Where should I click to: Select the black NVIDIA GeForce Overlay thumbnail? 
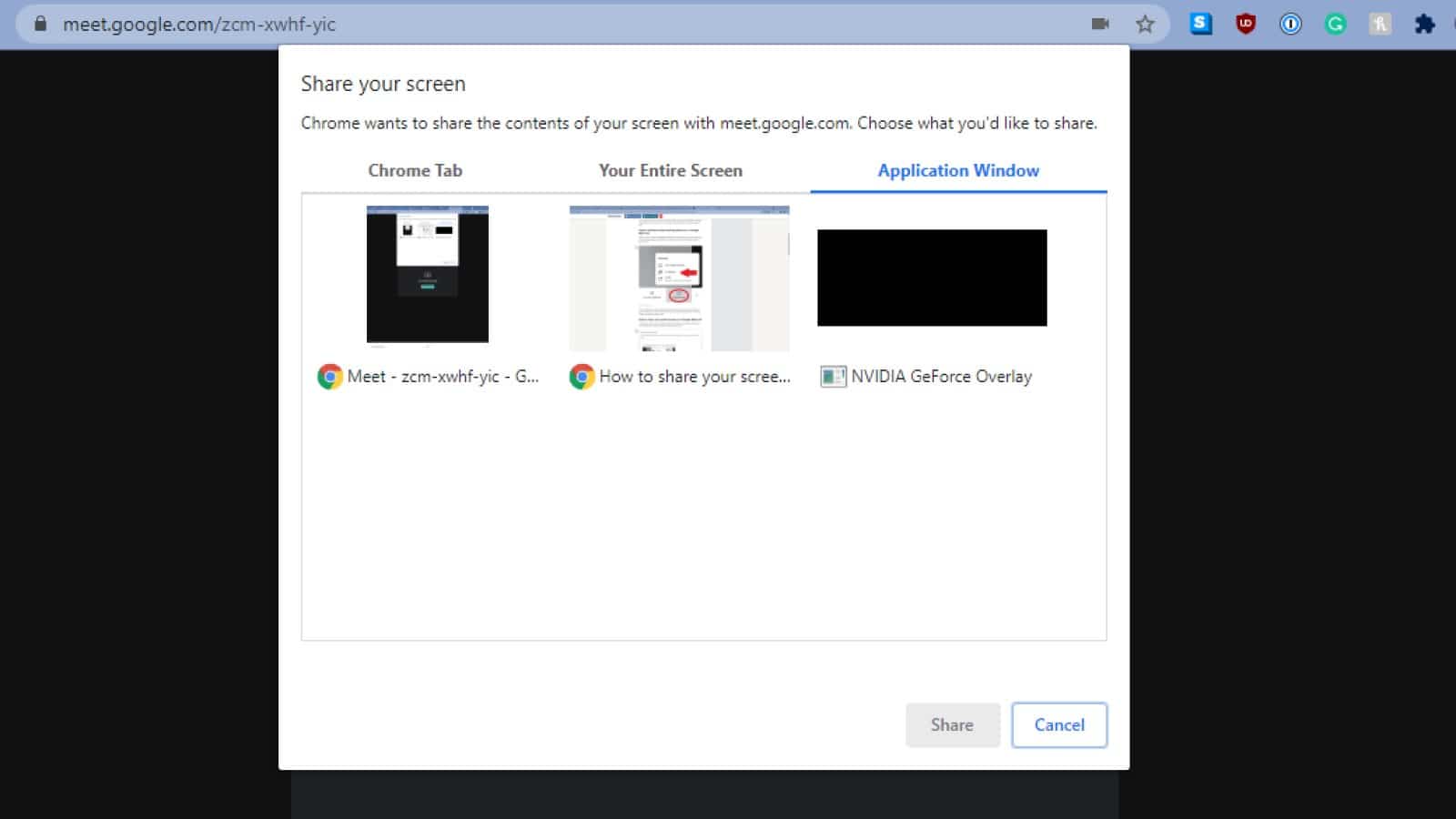coord(932,278)
